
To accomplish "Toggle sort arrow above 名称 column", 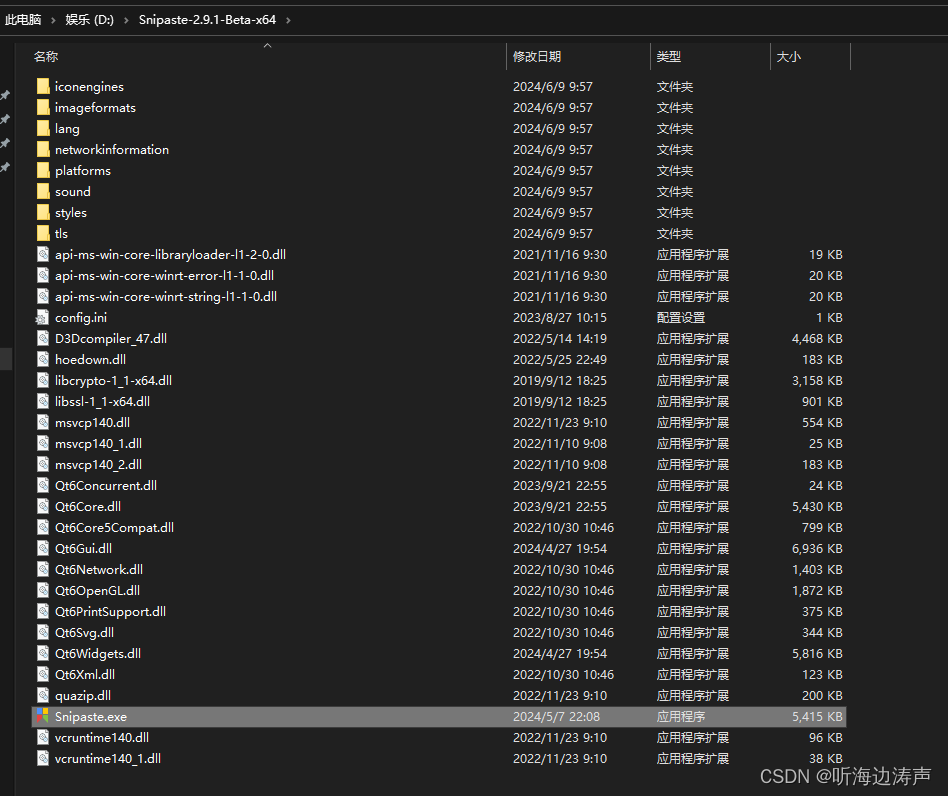I will coord(267,45).
